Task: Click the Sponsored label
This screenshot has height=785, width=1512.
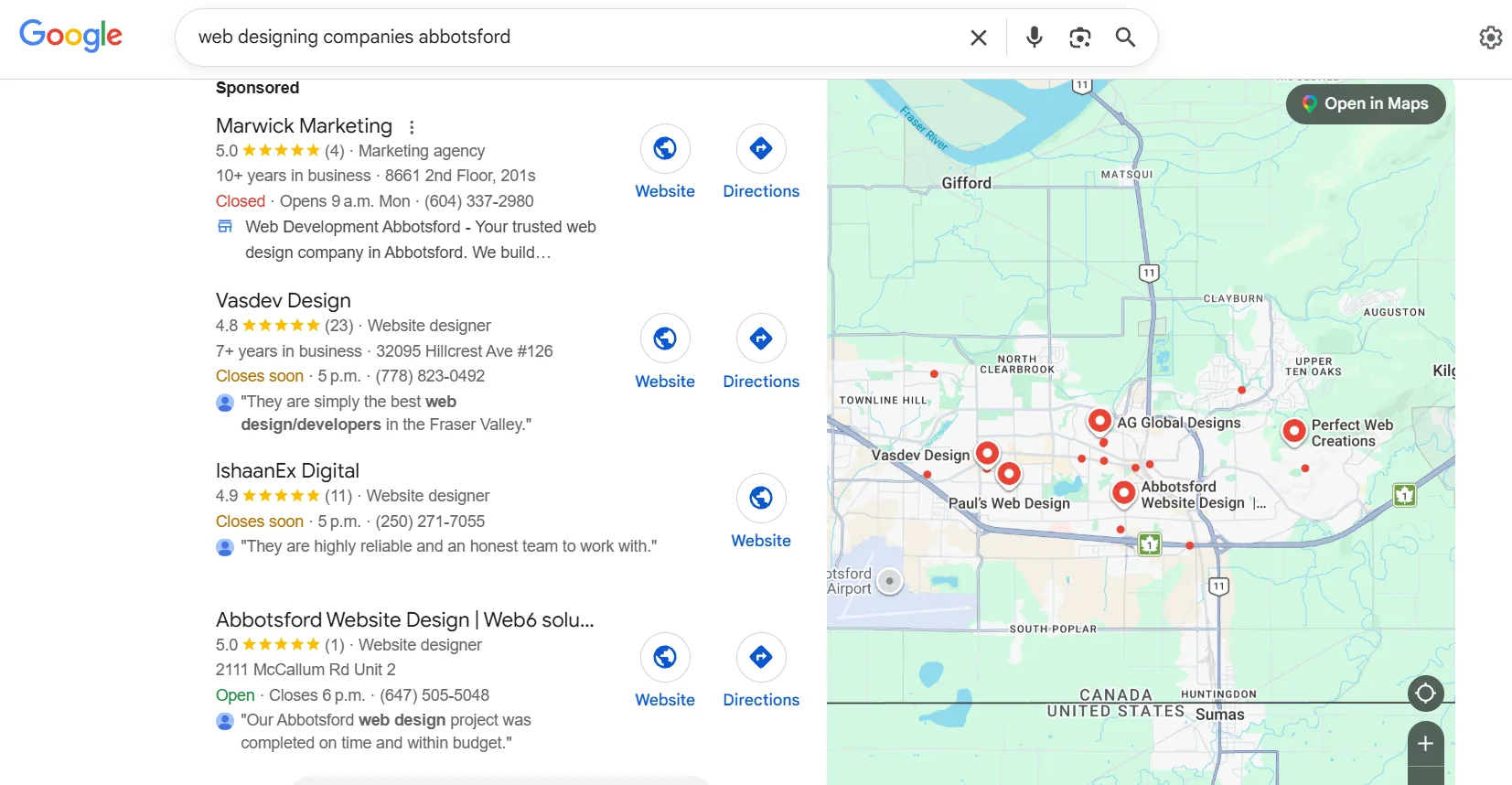Action: click(x=257, y=88)
